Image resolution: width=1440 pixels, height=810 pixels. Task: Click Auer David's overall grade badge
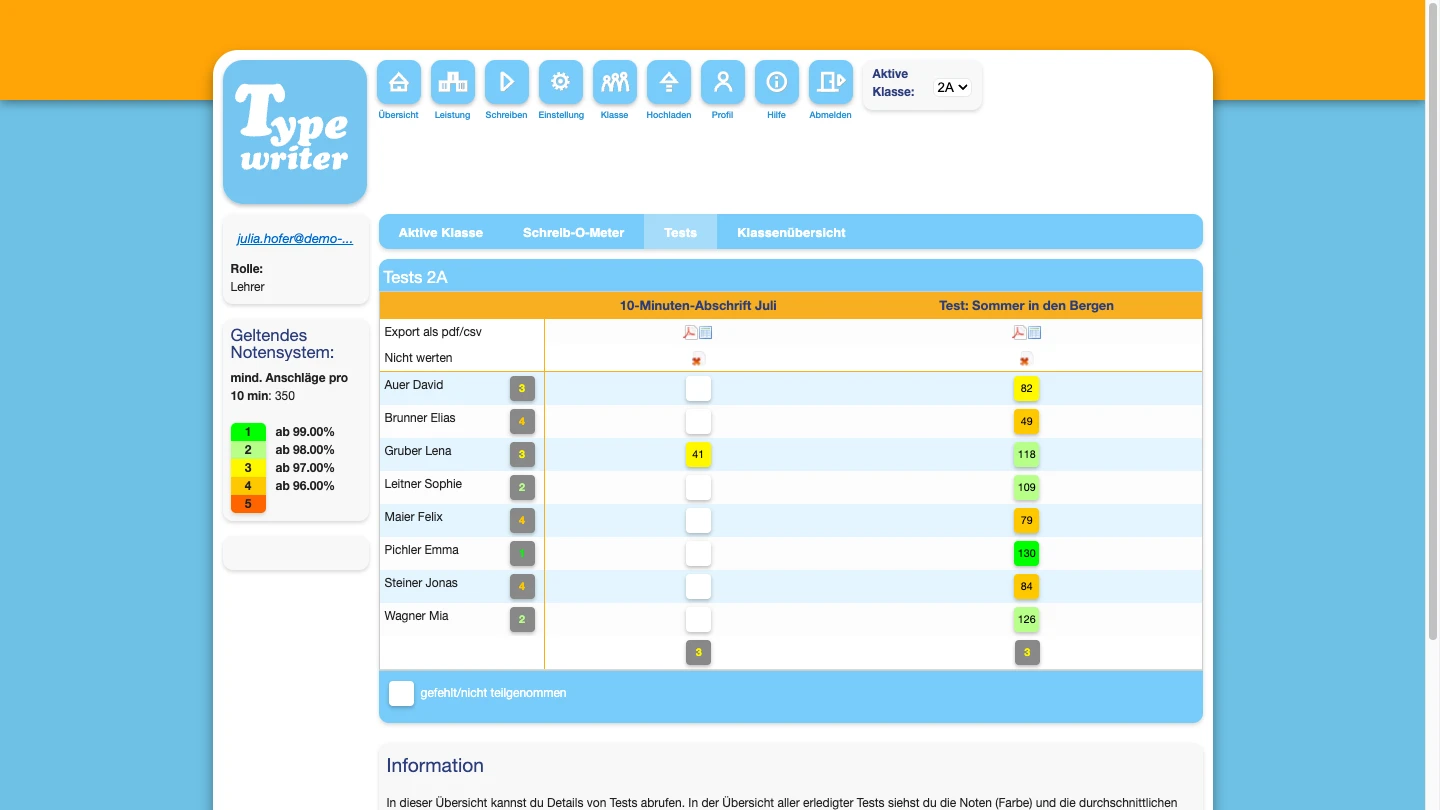[522, 388]
